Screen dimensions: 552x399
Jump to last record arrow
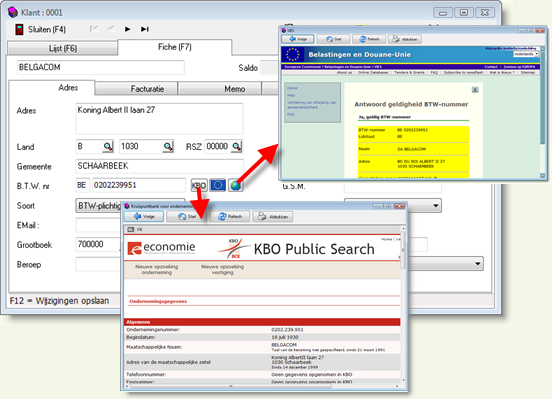145,29
